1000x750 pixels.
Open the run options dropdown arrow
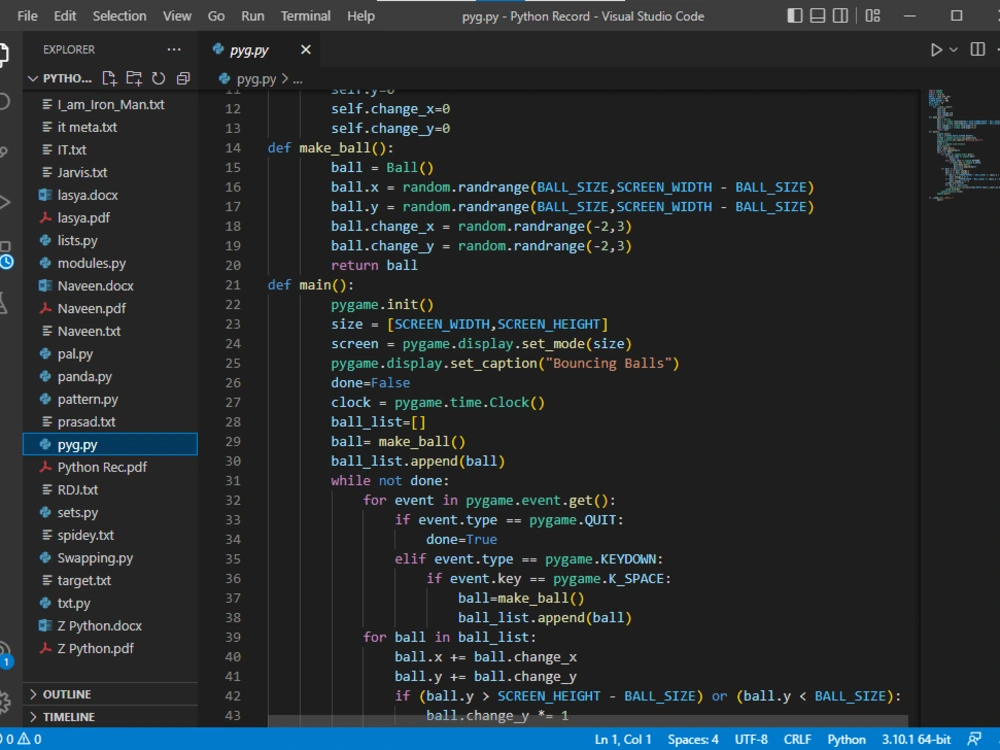(x=953, y=50)
